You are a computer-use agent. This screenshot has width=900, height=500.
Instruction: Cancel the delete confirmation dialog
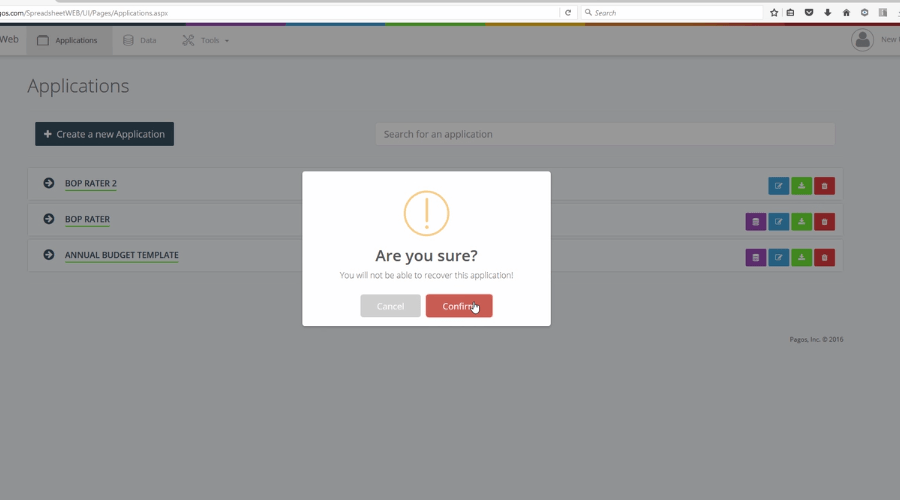390,306
